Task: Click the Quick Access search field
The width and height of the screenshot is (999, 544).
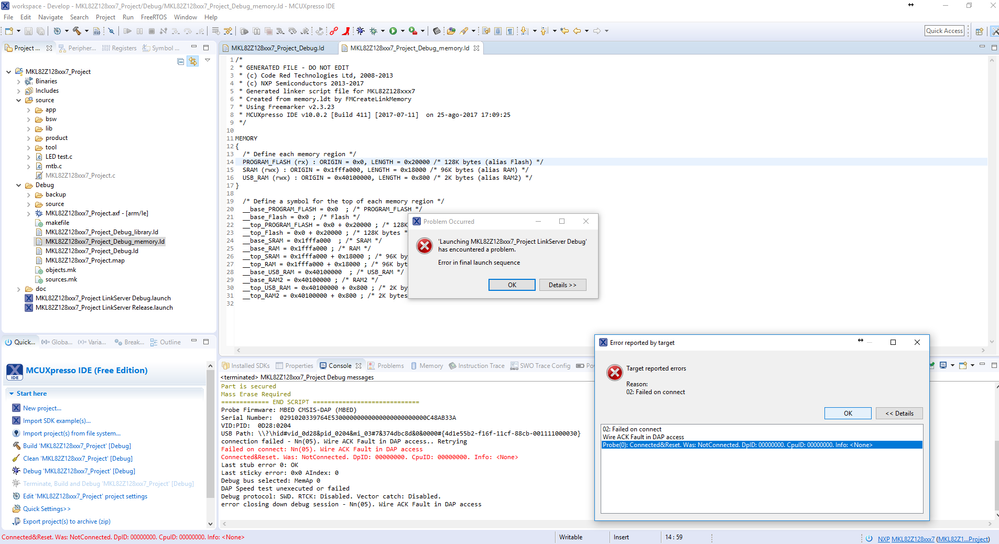Action: pos(944,31)
